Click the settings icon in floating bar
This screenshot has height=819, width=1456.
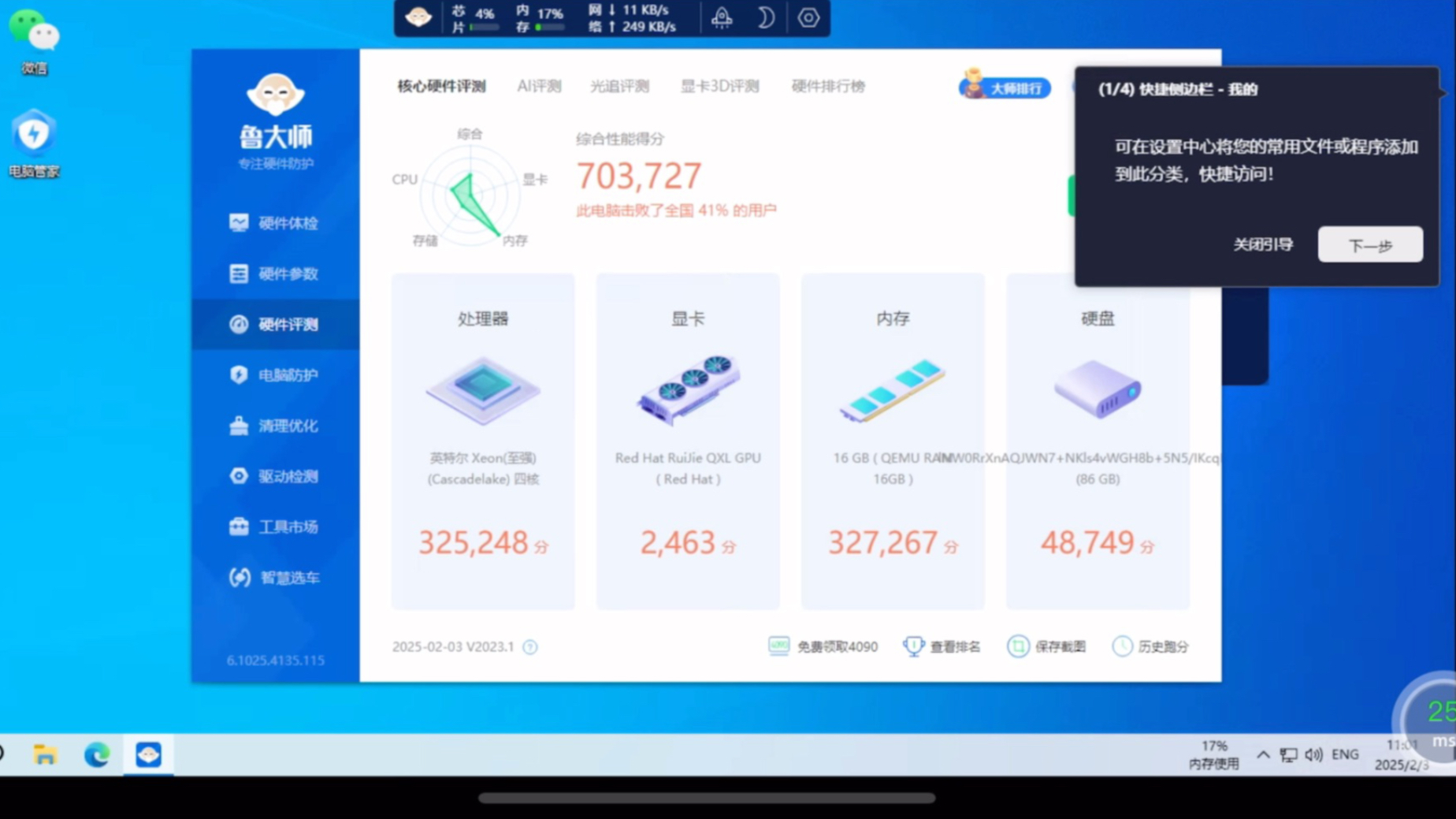click(808, 17)
